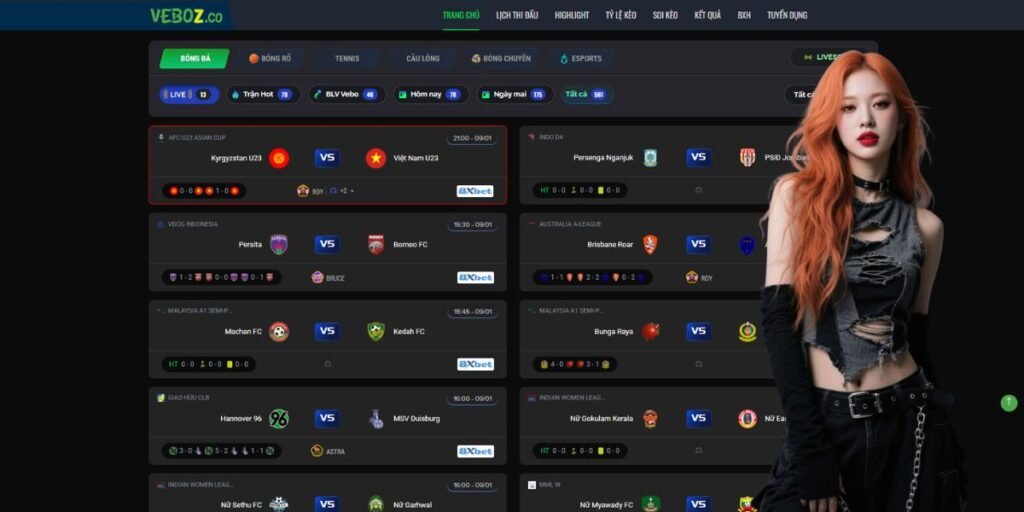Click the Brisbane Roar team logo
The image size is (1024, 512).
650,245
